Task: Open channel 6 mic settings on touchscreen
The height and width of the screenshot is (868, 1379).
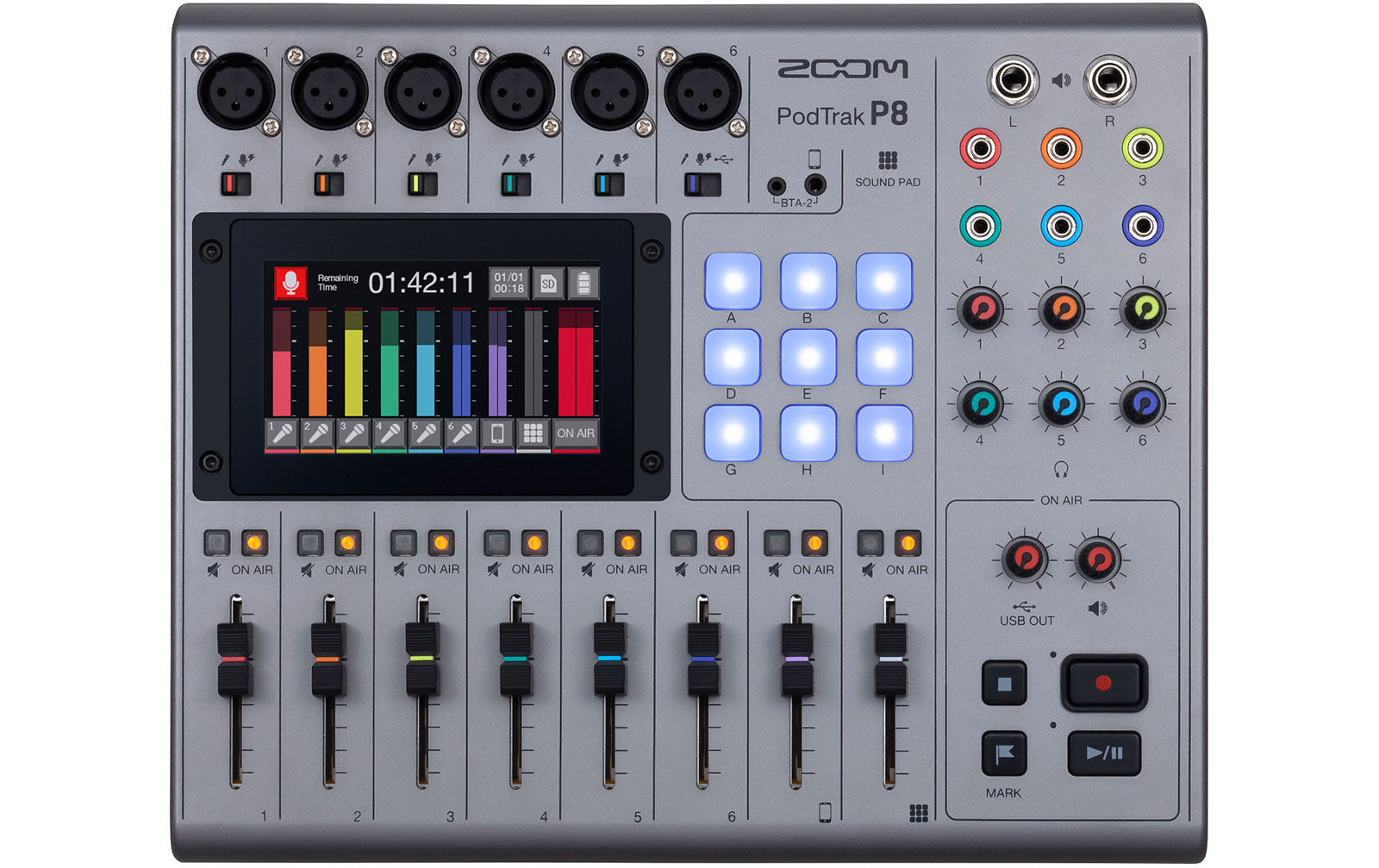Action: pyautogui.click(x=461, y=434)
